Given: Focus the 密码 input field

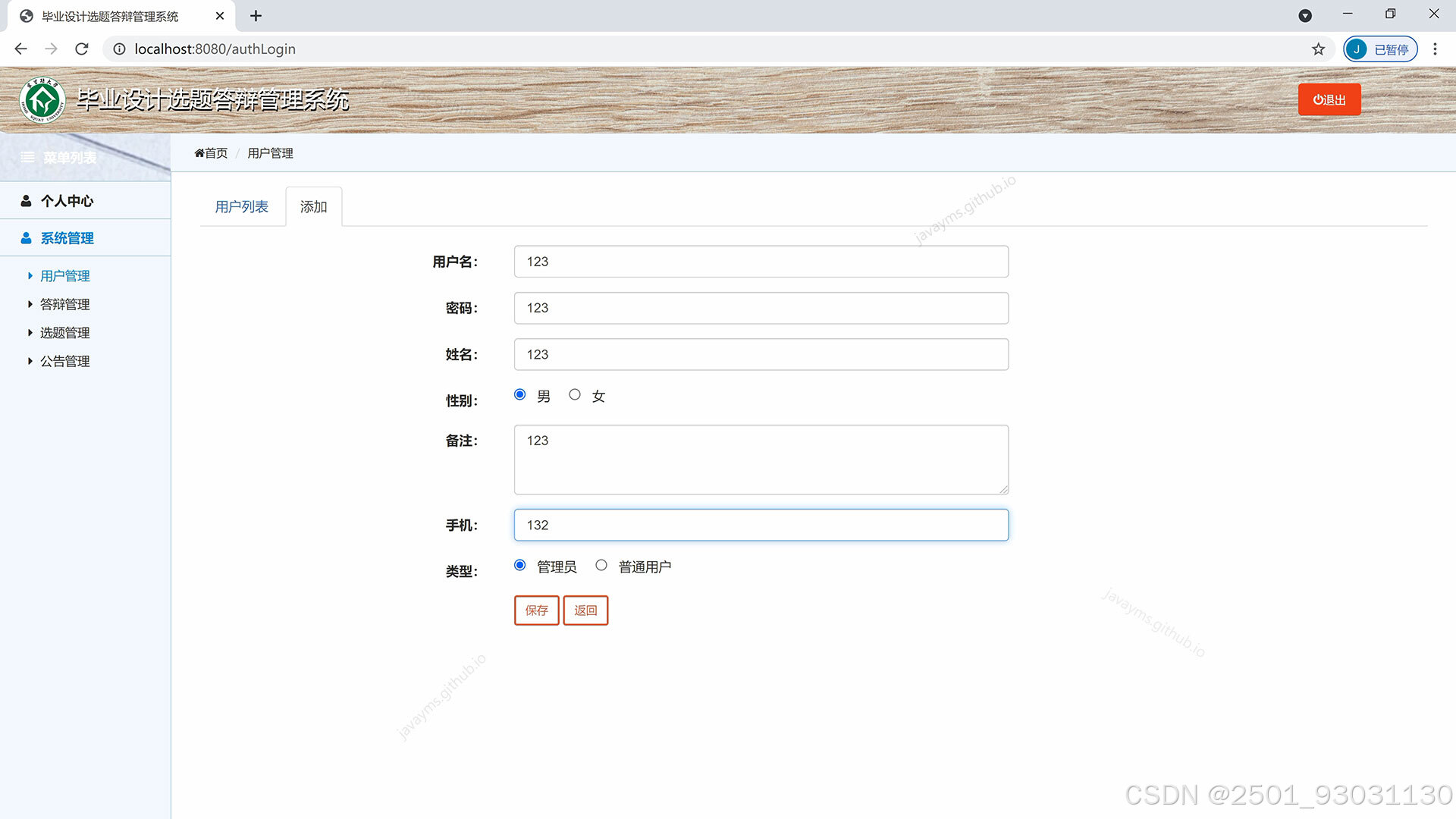Looking at the screenshot, I should pyautogui.click(x=761, y=308).
